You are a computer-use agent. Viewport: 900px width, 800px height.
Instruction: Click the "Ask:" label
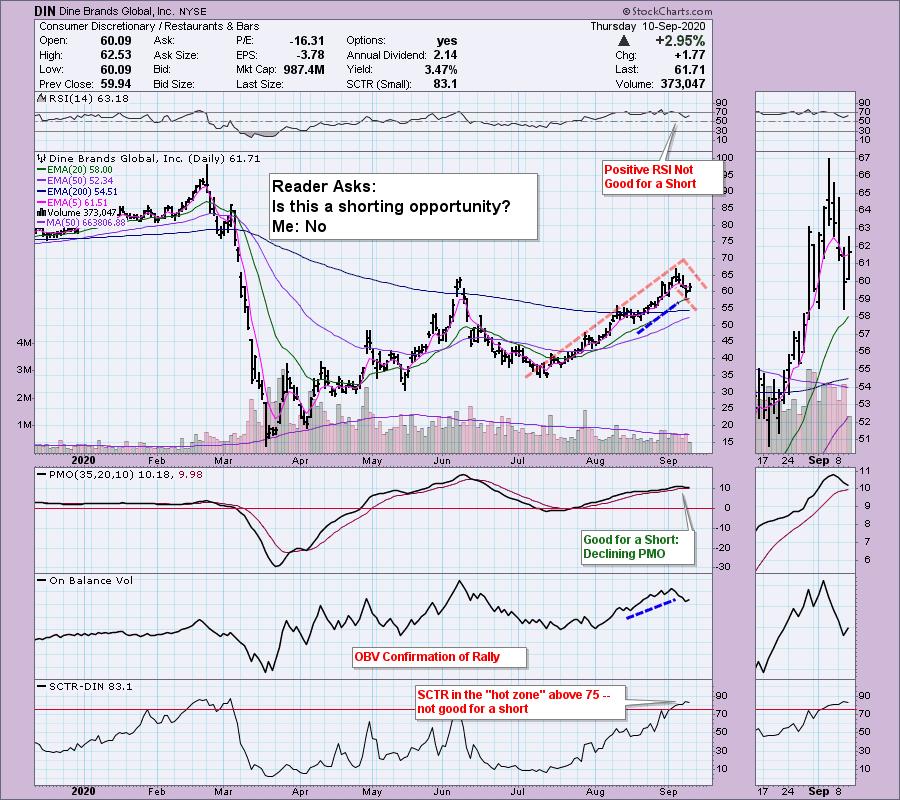(164, 41)
